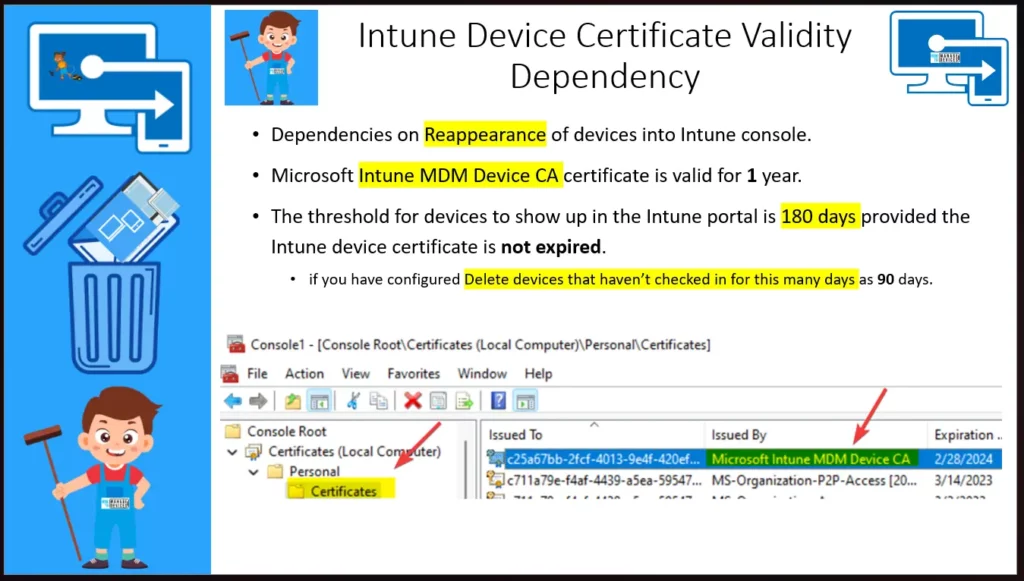The height and width of the screenshot is (581, 1024).
Task: Click the boy-with-broom picture beside the title
Action: click(x=271, y=57)
